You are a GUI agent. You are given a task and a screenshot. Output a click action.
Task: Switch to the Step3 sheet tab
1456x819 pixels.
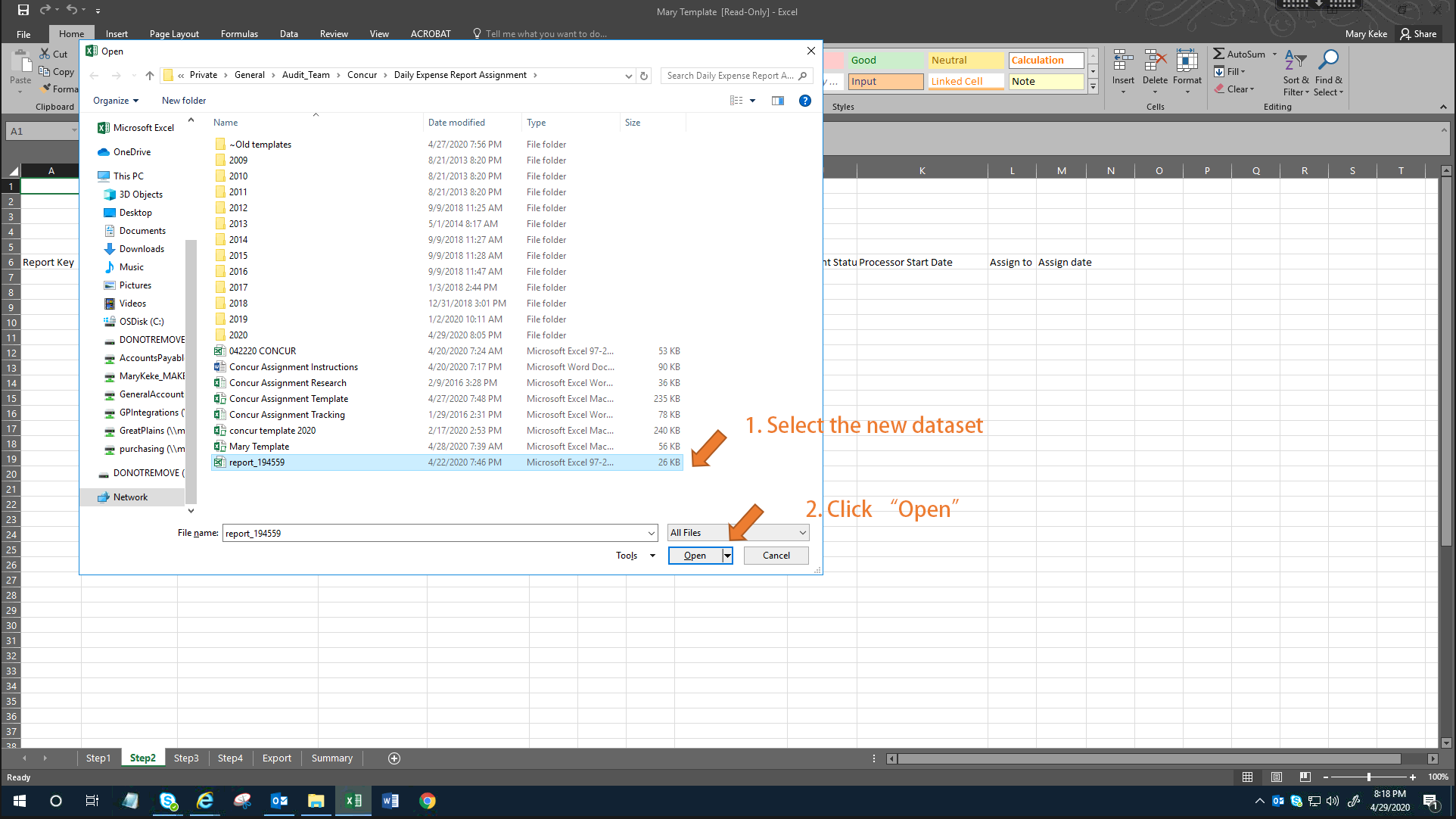[186, 758]
